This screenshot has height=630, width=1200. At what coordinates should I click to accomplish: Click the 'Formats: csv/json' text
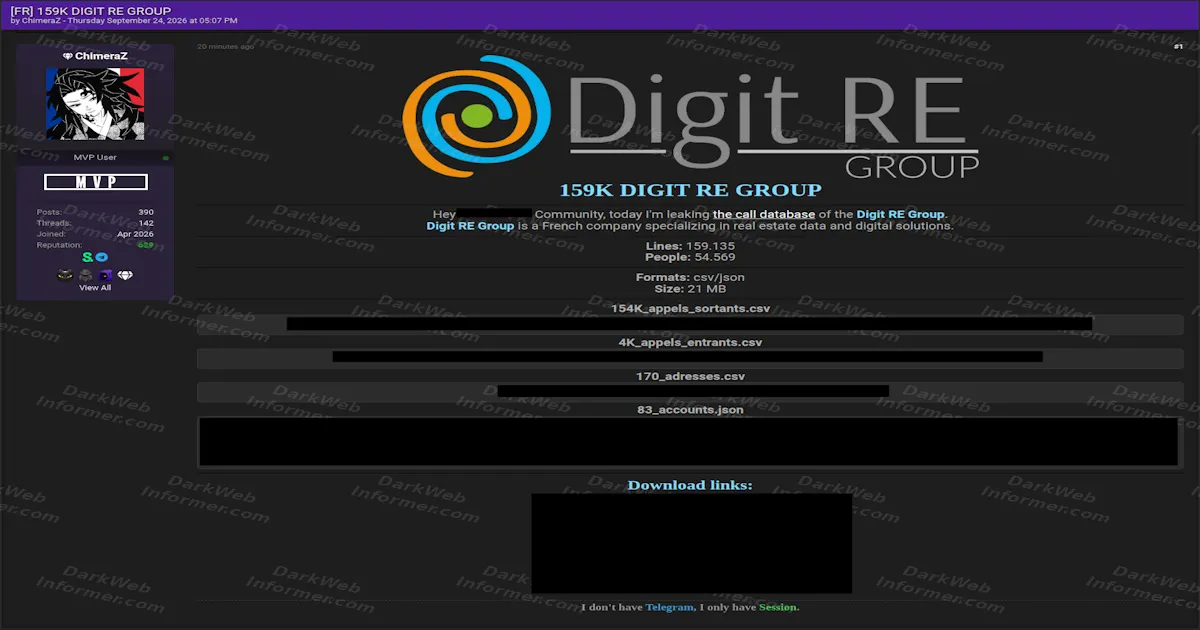690,277
